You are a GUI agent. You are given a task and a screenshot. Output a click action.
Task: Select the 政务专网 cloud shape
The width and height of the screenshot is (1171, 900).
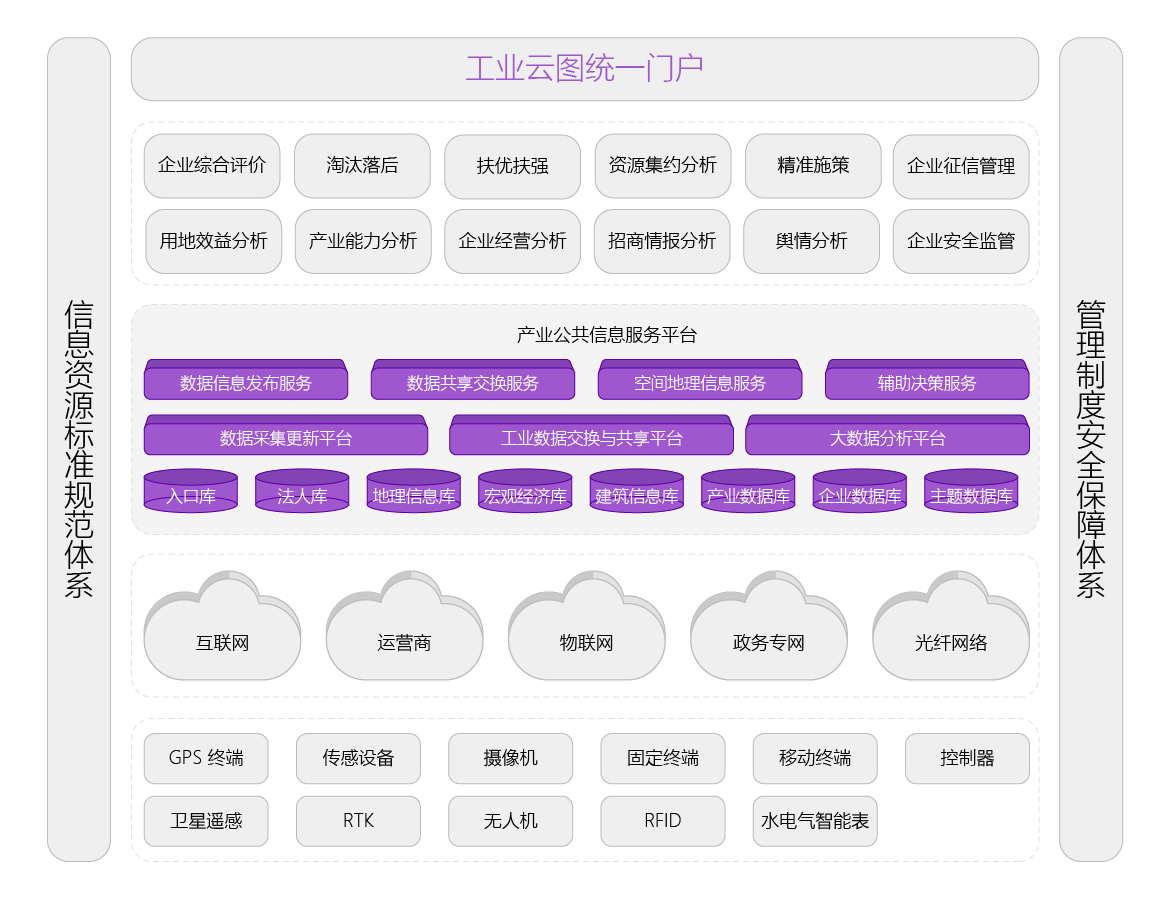tap(768, 627)
